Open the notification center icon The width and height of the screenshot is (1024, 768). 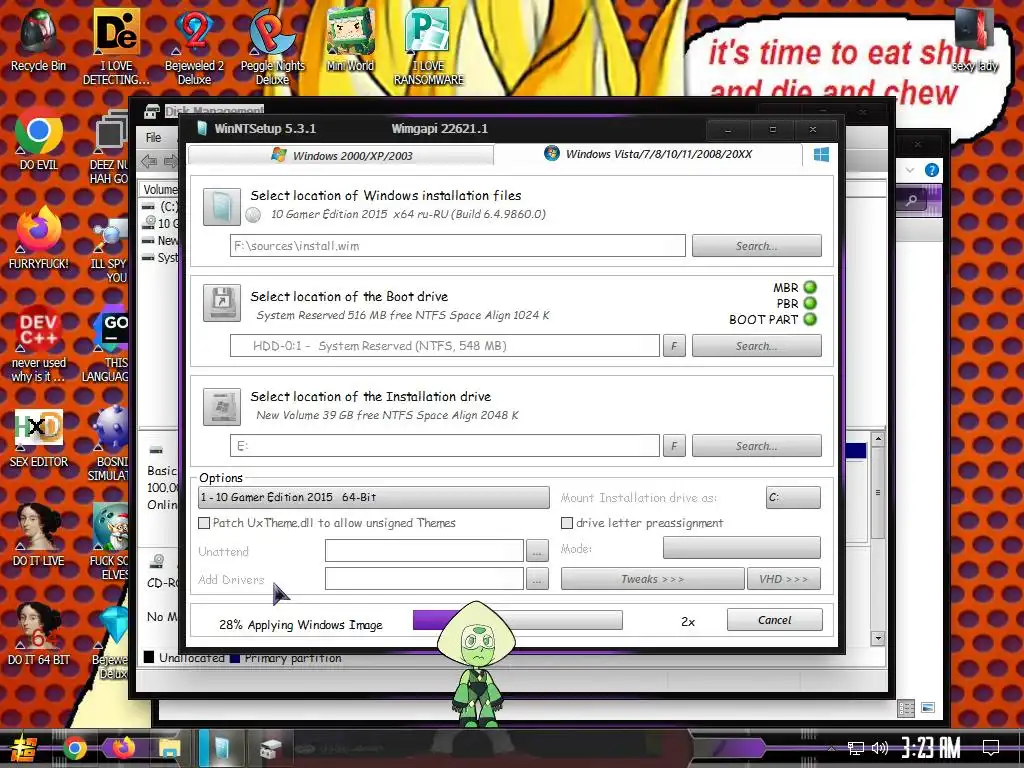(x=991, y=748)
